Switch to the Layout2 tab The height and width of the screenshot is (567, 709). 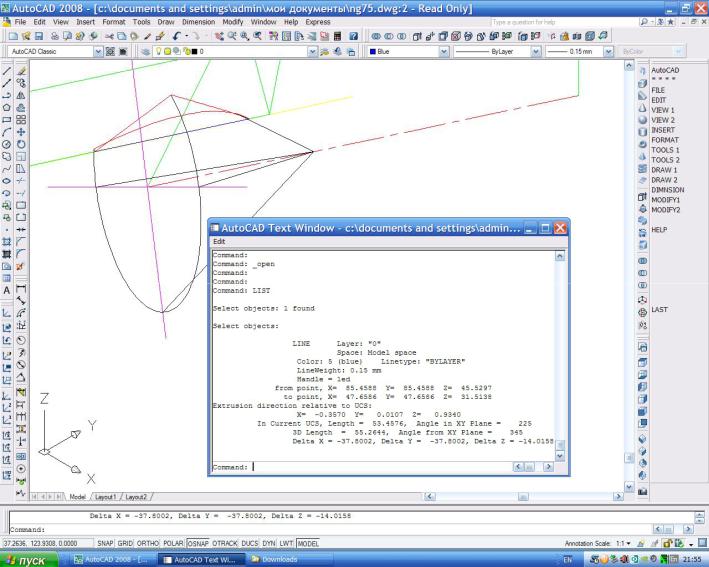point(136,496)
